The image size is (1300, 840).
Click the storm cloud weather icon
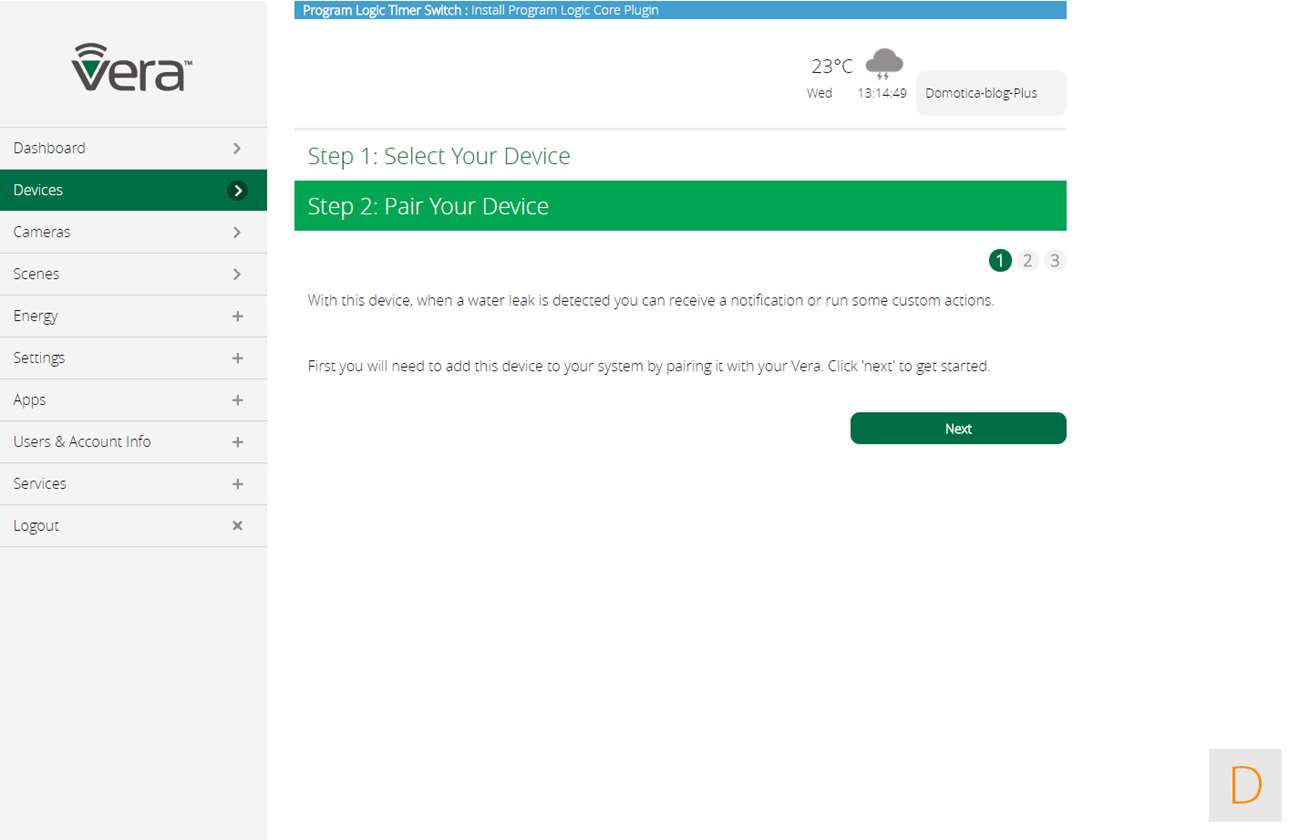tap(884, 64)
